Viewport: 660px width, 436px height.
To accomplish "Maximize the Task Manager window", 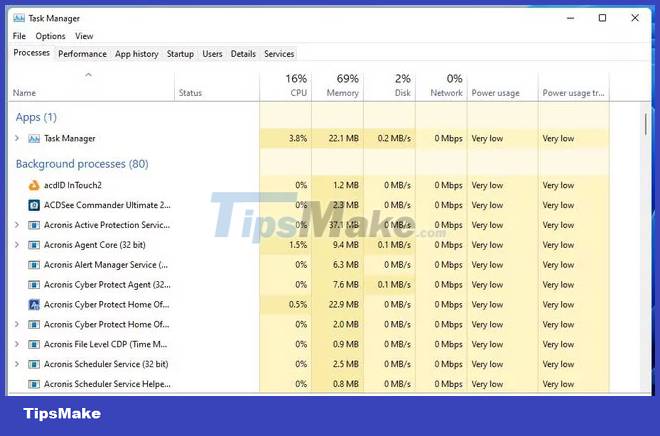I will point(602,18).
